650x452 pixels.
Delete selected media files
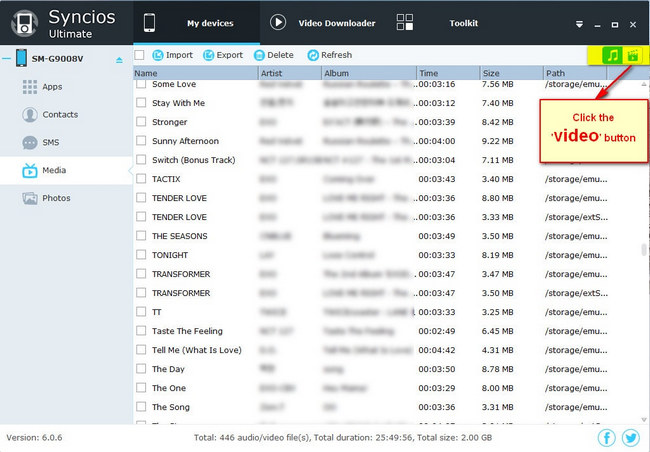click(x=274, y=55)
